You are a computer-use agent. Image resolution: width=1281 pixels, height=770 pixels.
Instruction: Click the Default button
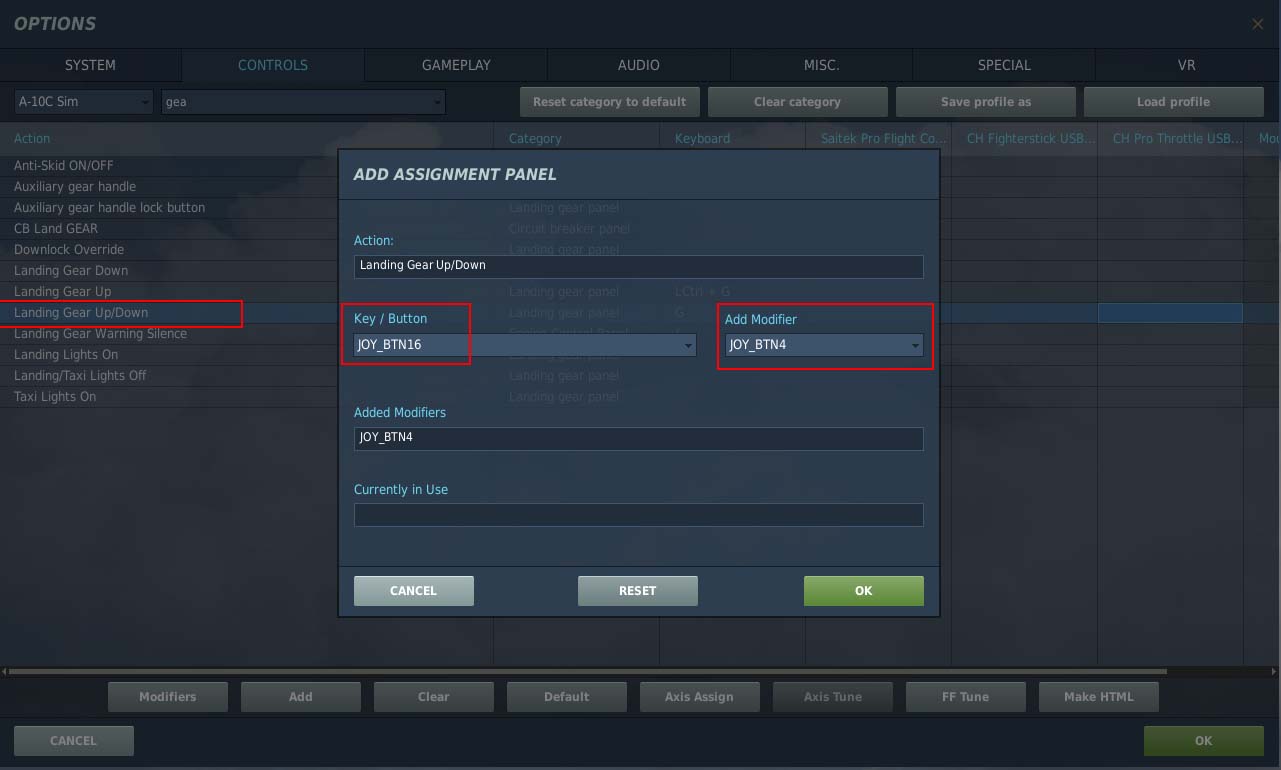pos(567,697)
